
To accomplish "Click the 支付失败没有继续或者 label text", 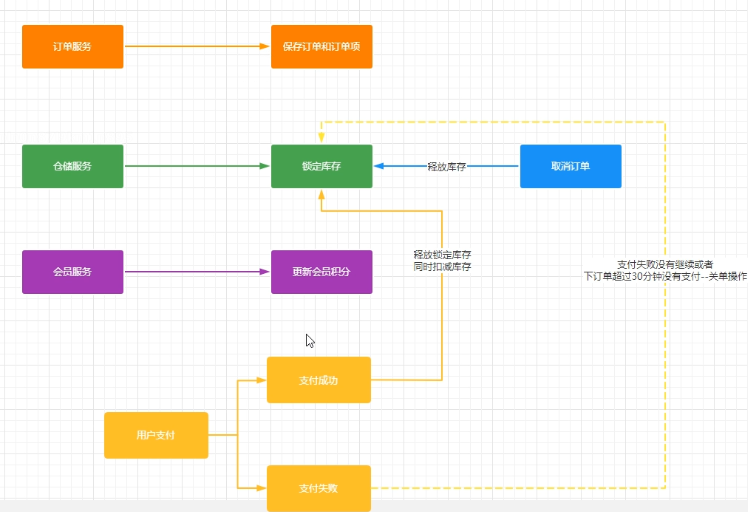I will point(665,264).
